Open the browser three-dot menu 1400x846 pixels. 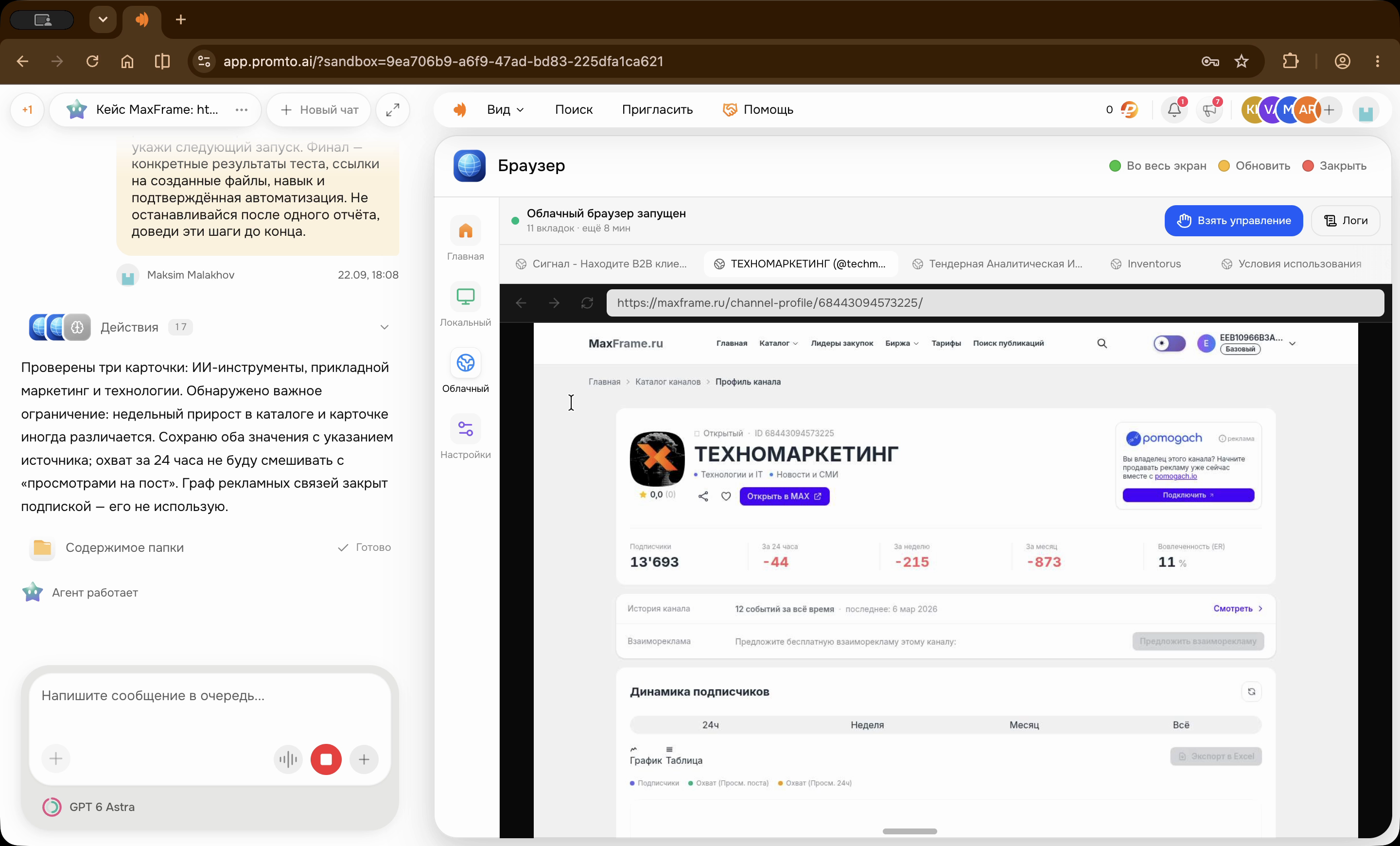click(1377, 61)
